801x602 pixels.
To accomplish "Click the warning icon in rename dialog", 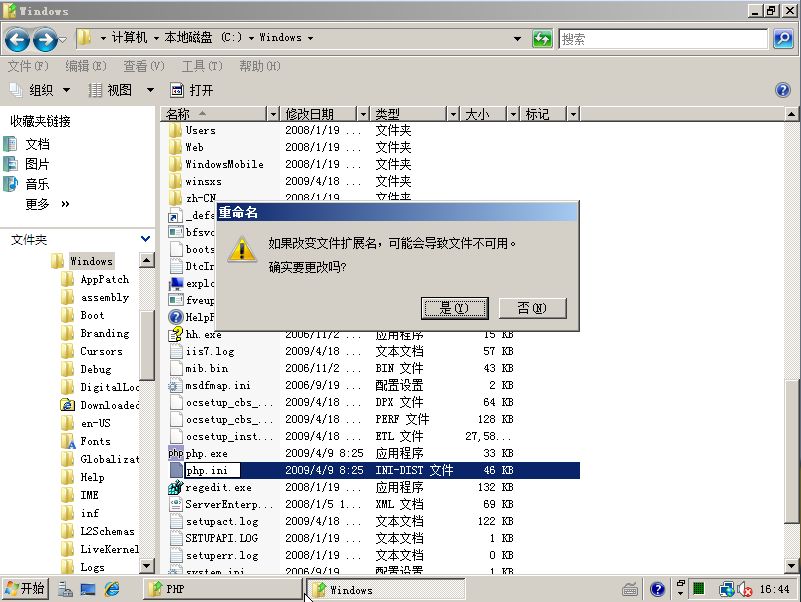I will (242, 250).
